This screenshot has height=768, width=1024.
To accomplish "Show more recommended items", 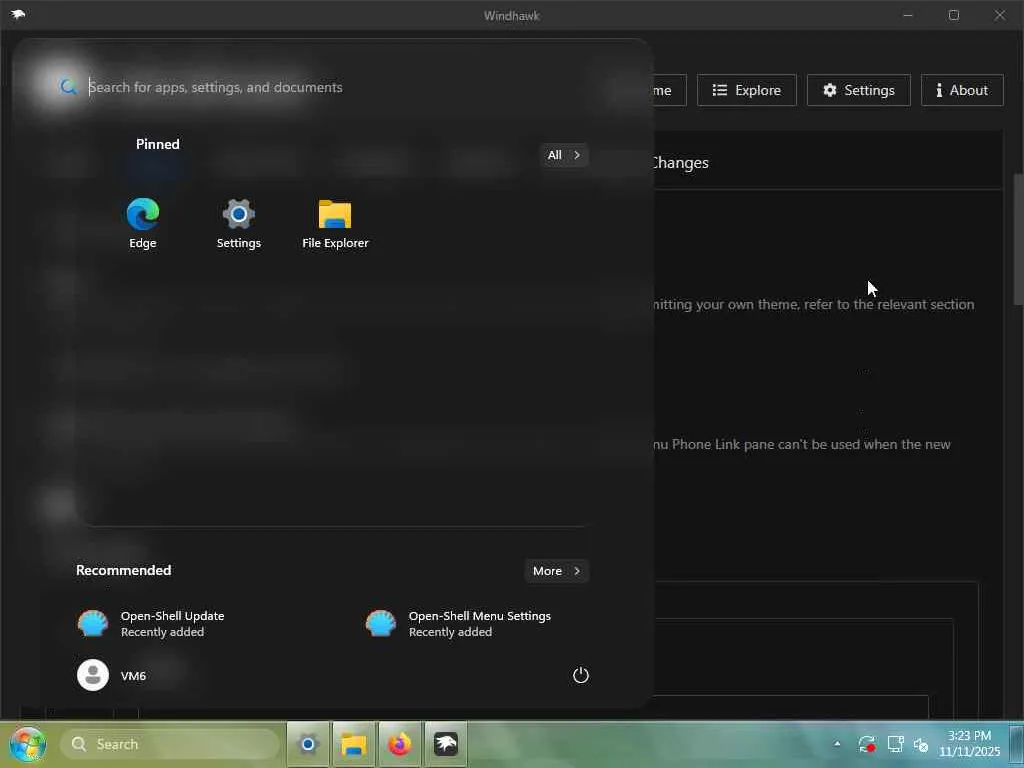I will (556, 571).
